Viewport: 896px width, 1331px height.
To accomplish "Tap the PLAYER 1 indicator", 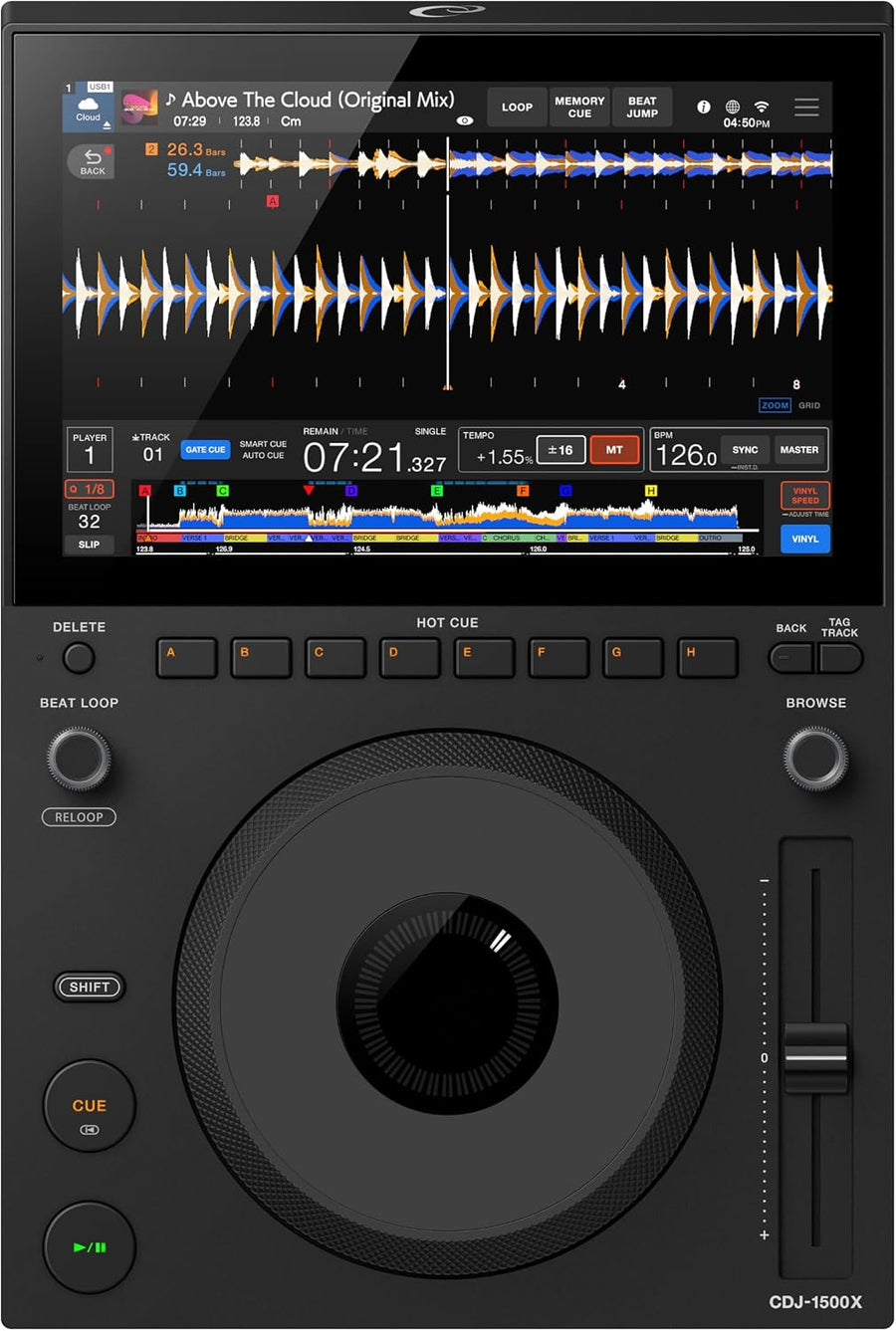I will pyautogui.click(x=90, y=449).
